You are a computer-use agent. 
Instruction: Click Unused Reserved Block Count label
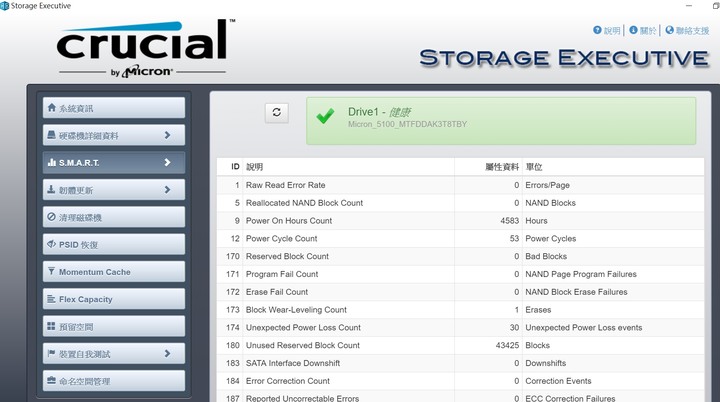click(x=303, y=345)
